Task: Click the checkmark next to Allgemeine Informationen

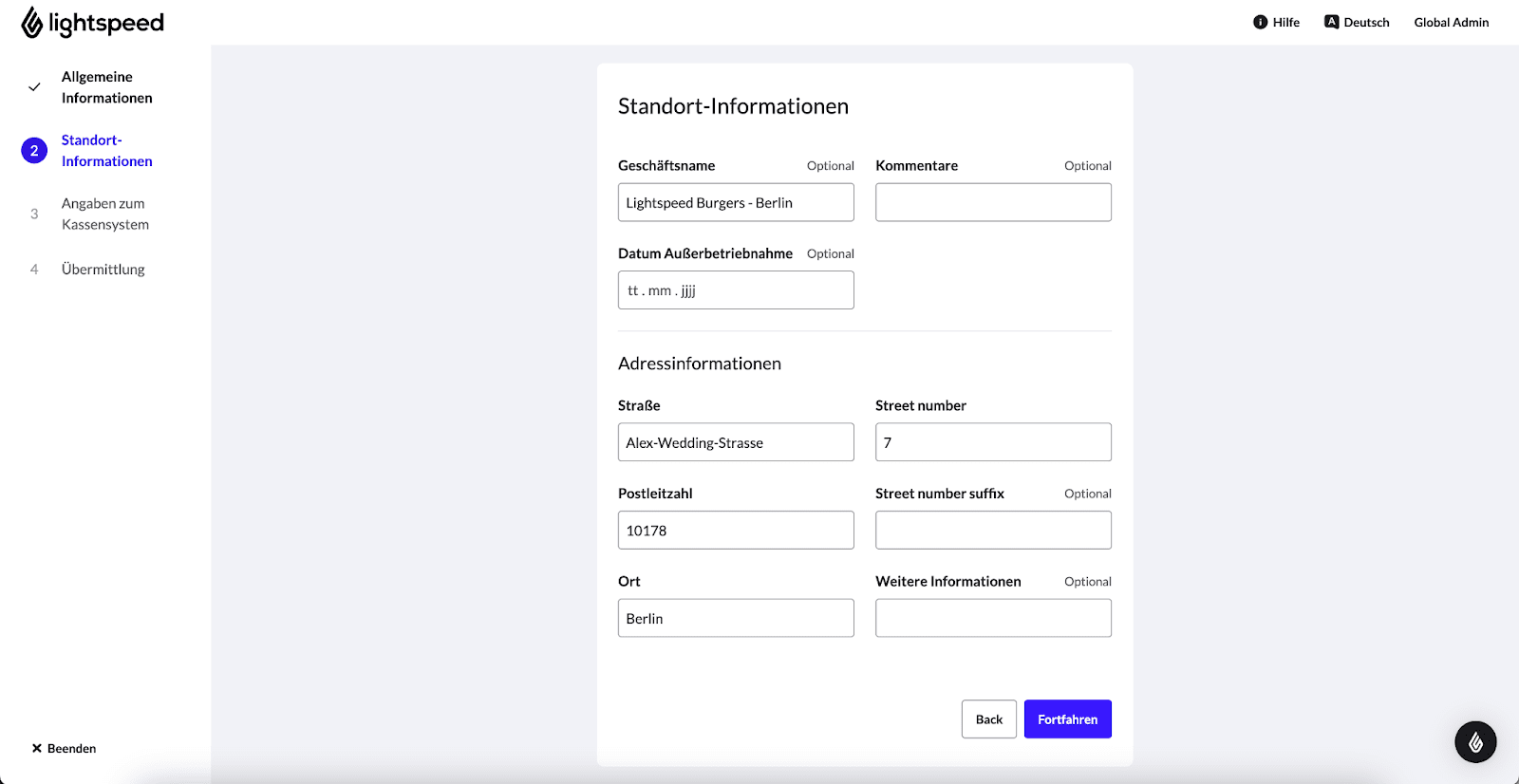Action: 34,87
